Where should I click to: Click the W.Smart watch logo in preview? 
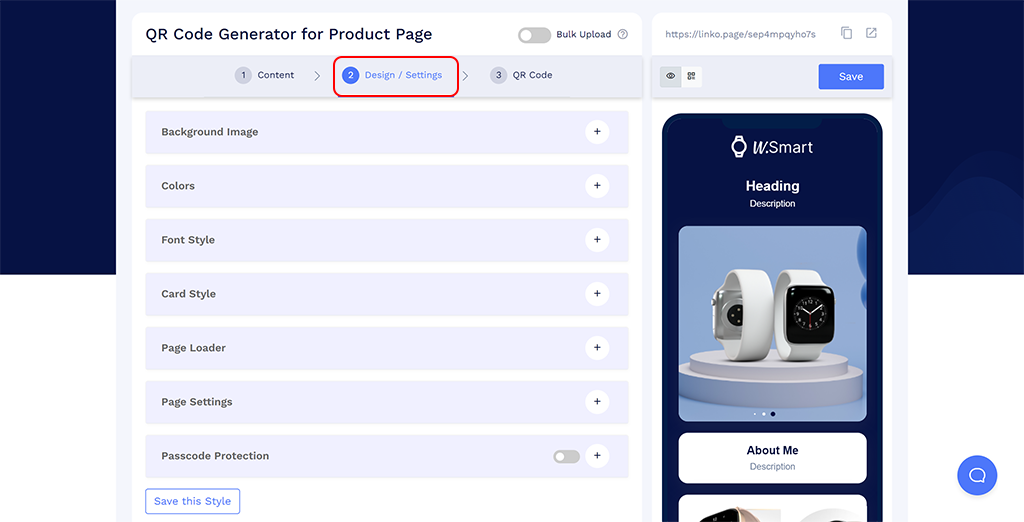point(772,147)
